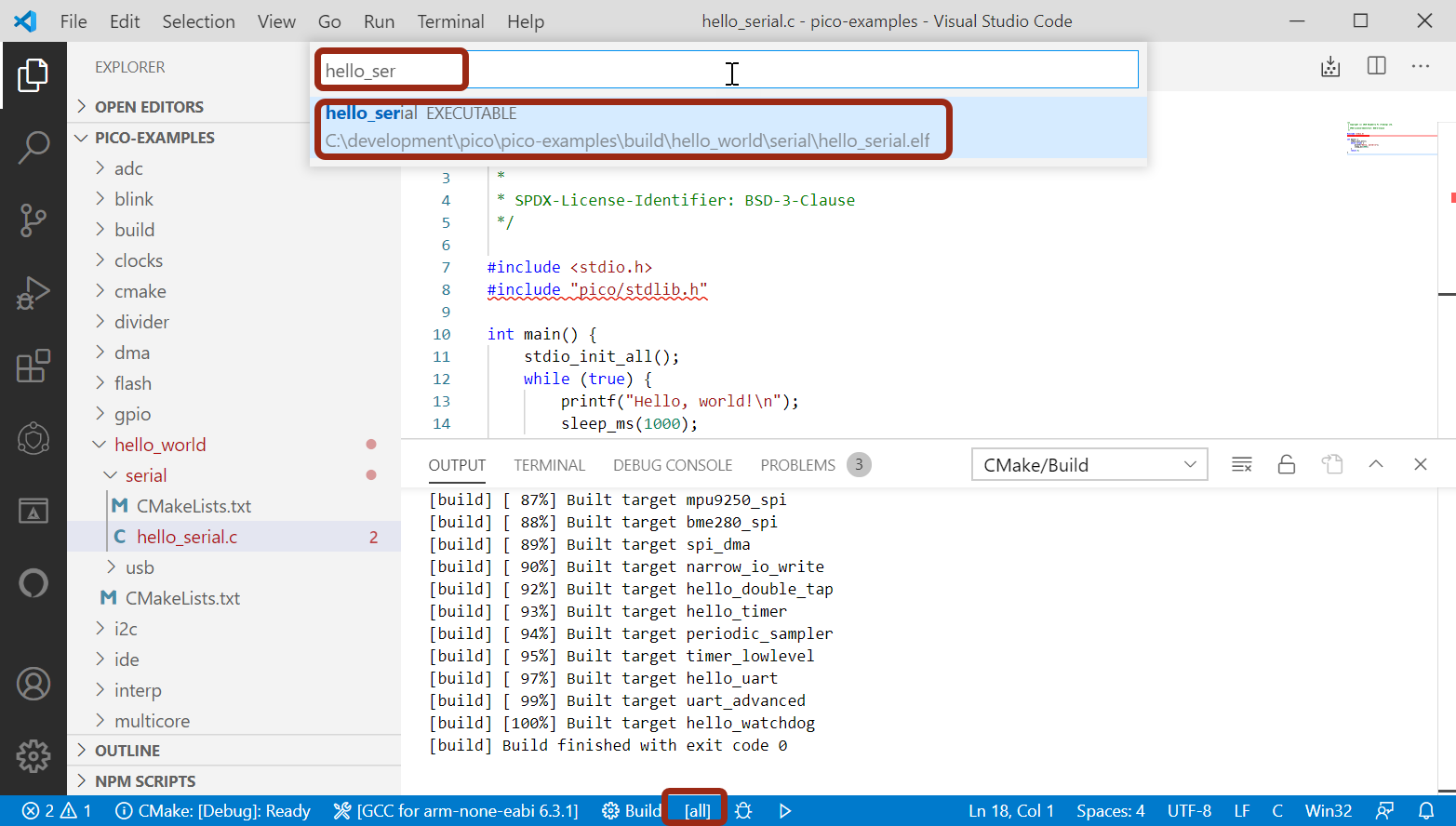The image size is (1456, 826).
Task: Open the Terminal menu
Action: 450,21
